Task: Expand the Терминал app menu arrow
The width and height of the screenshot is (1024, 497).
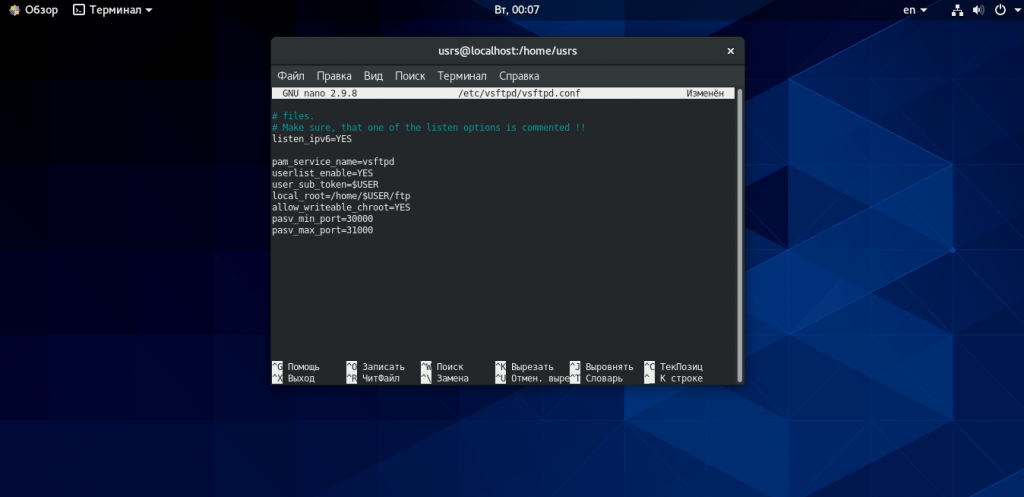Action: (149, 10)
